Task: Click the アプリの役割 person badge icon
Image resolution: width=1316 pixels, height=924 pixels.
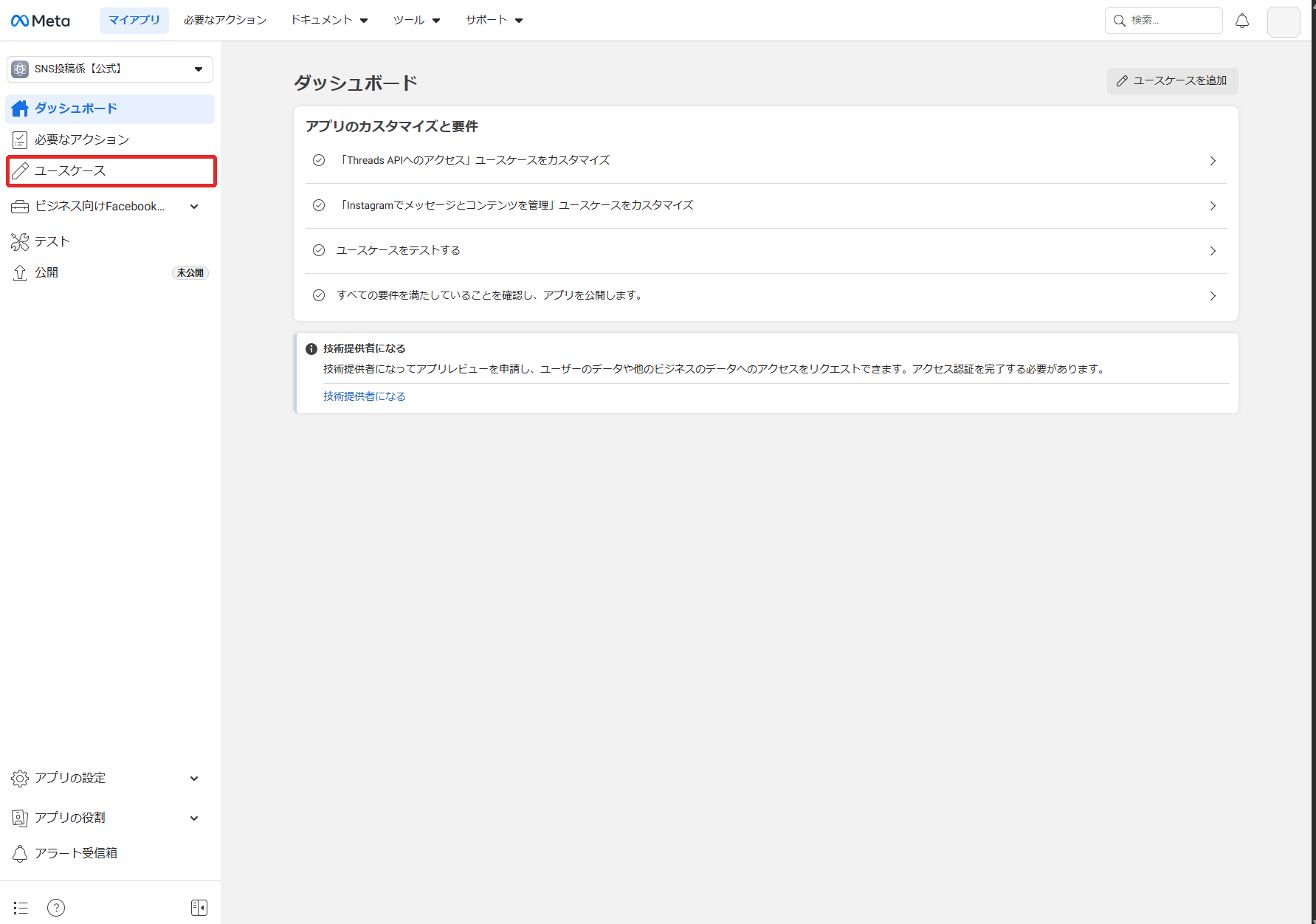Action: 20,818
